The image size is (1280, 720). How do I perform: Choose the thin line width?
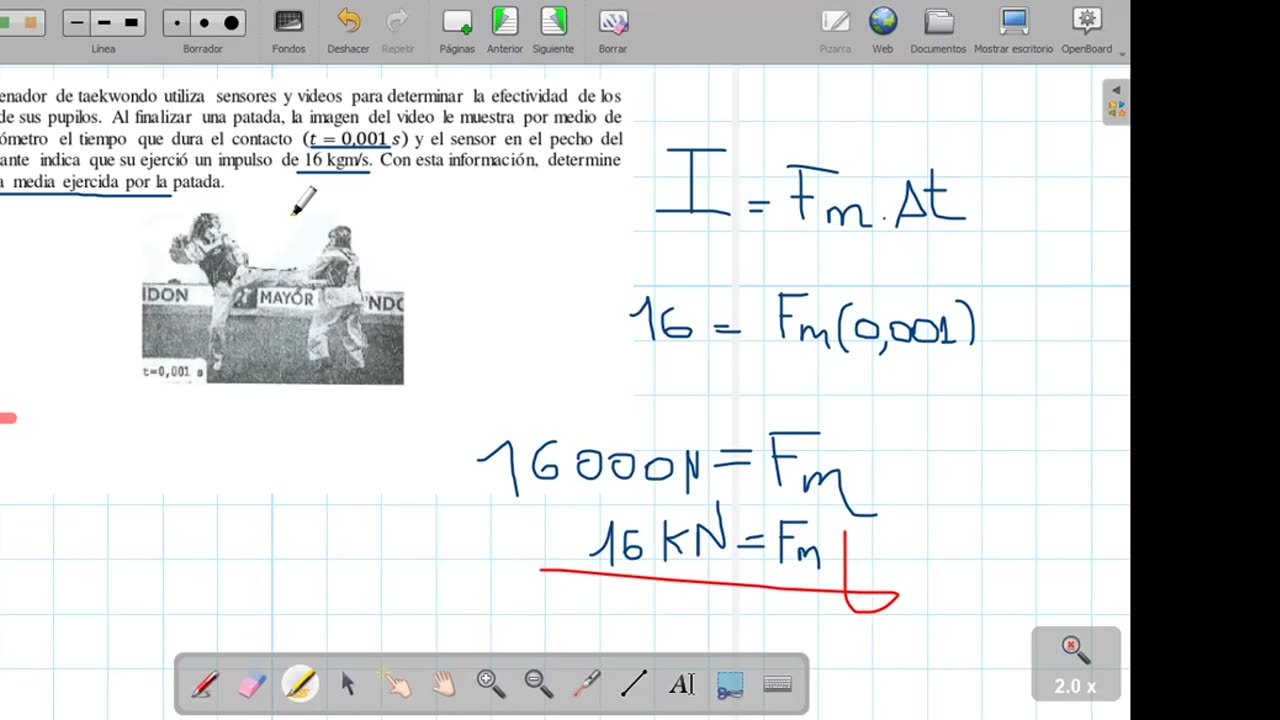(77, 23)
